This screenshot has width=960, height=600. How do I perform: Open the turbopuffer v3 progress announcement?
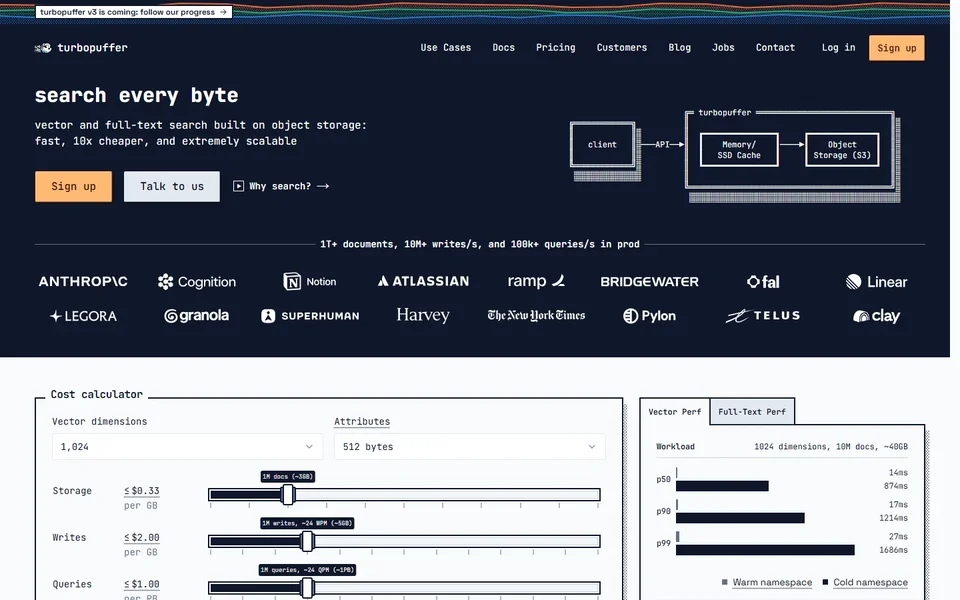pyautogui.click(x=133, y=12)
